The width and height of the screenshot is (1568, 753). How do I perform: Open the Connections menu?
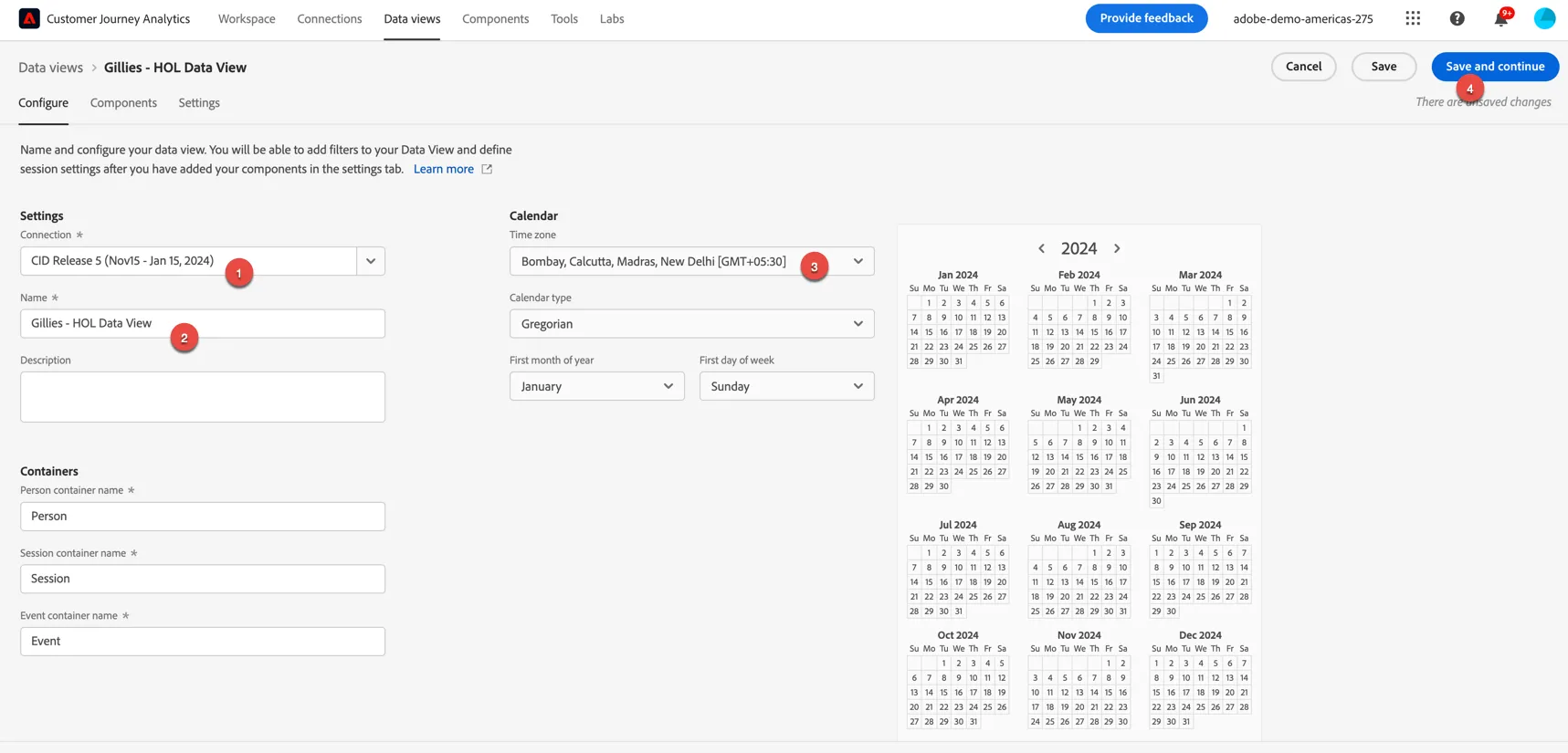click(330, 18)
